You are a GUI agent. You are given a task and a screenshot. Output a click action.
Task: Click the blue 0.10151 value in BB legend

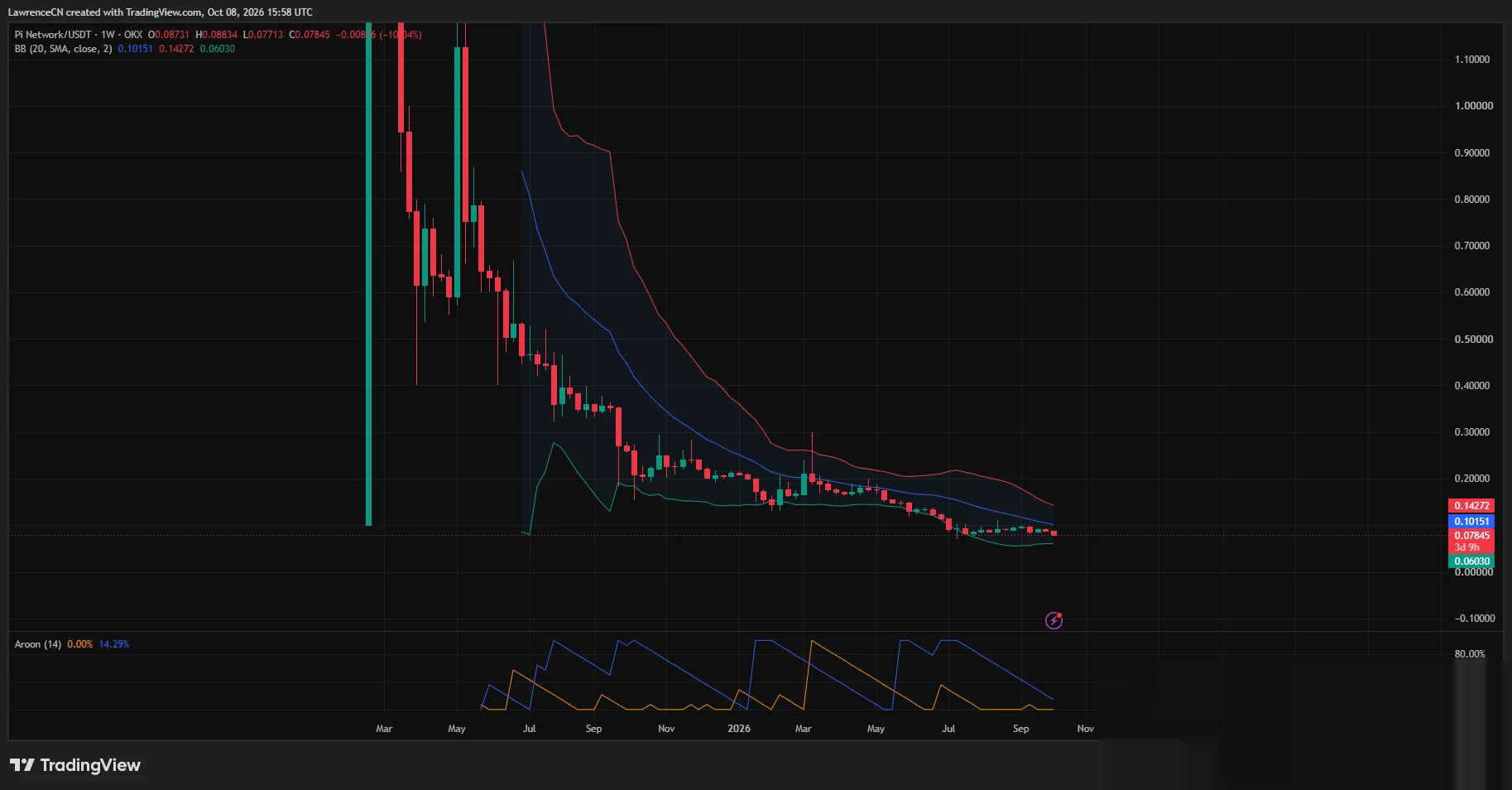coord(135,49)
